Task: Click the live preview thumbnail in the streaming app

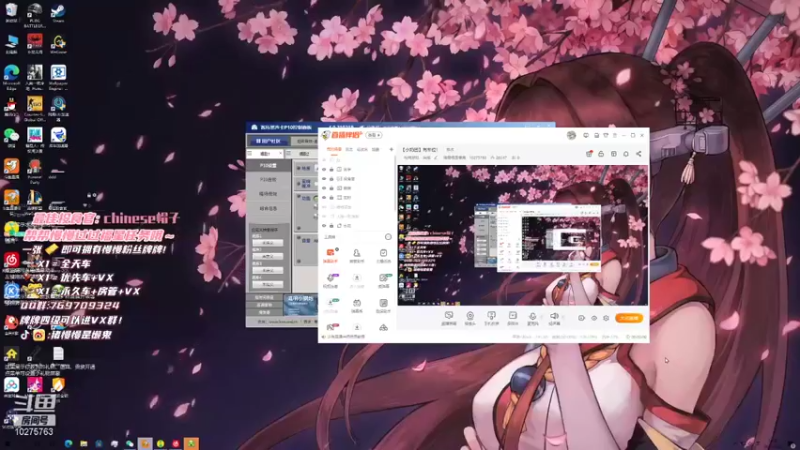Action: pyautogui.click(x=523, y=235)
